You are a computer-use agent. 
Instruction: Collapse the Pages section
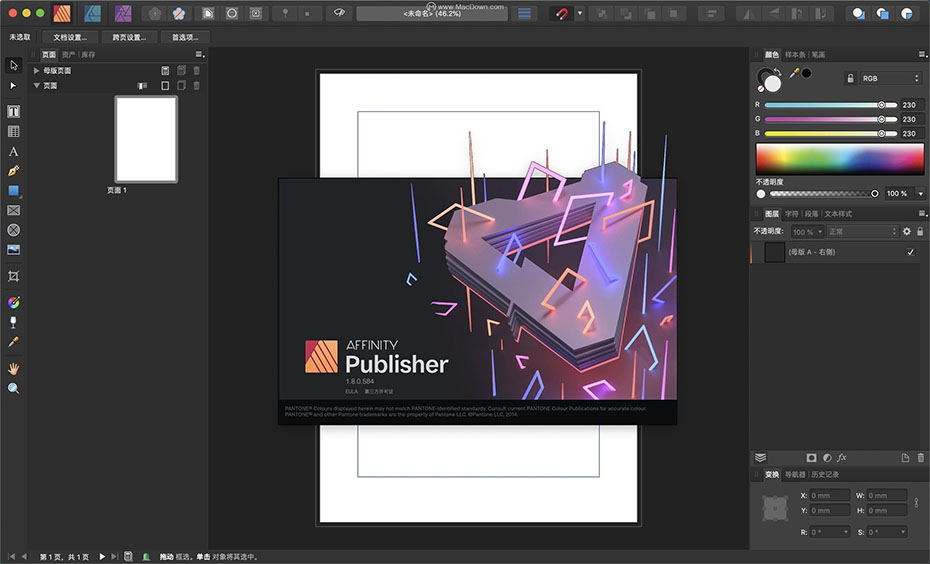click(36, 85)
